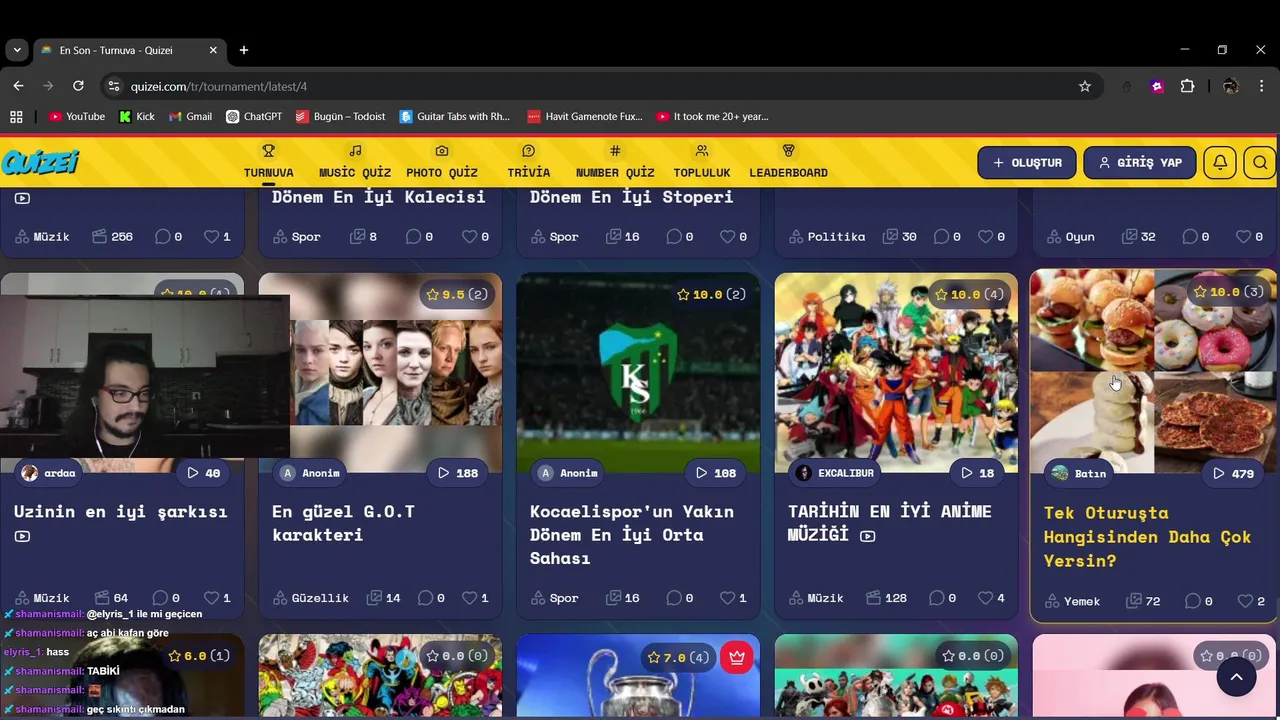Image resolution: width=1280 pixels, height=720 pixels.
Task: Open the ChatGPT bookmark
Action: [254, 116]
